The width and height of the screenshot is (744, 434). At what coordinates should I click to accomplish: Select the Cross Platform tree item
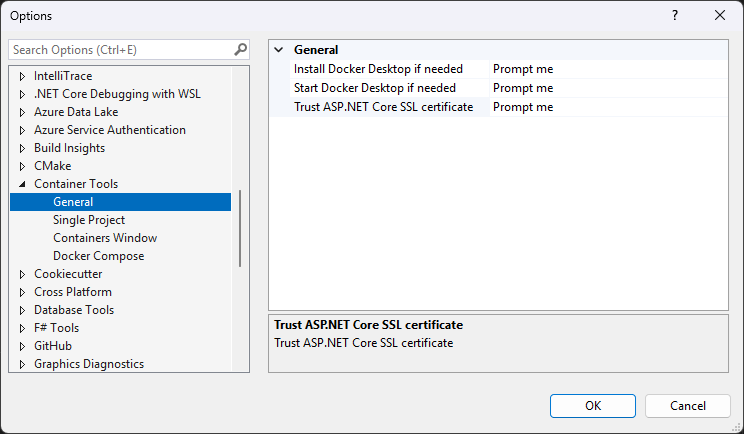coord(73,292)
